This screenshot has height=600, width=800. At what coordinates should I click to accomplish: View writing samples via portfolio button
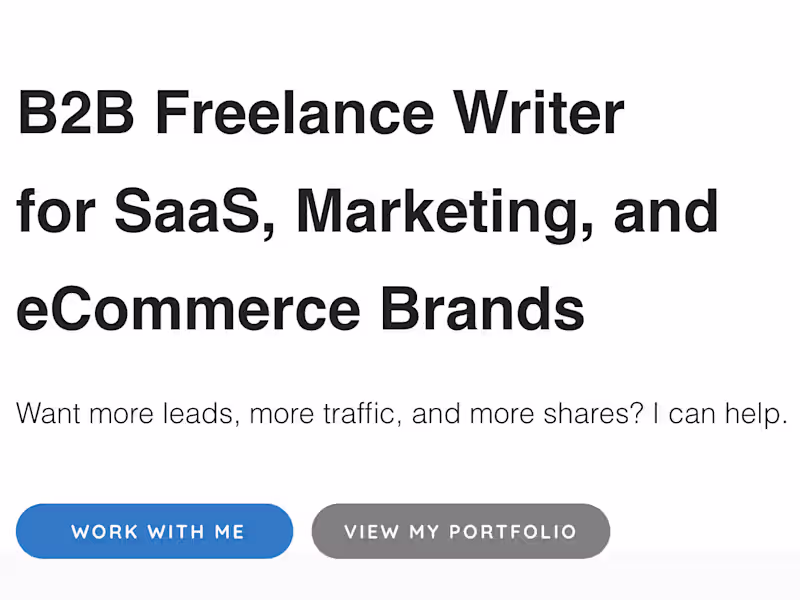click(x=461, y=531)
